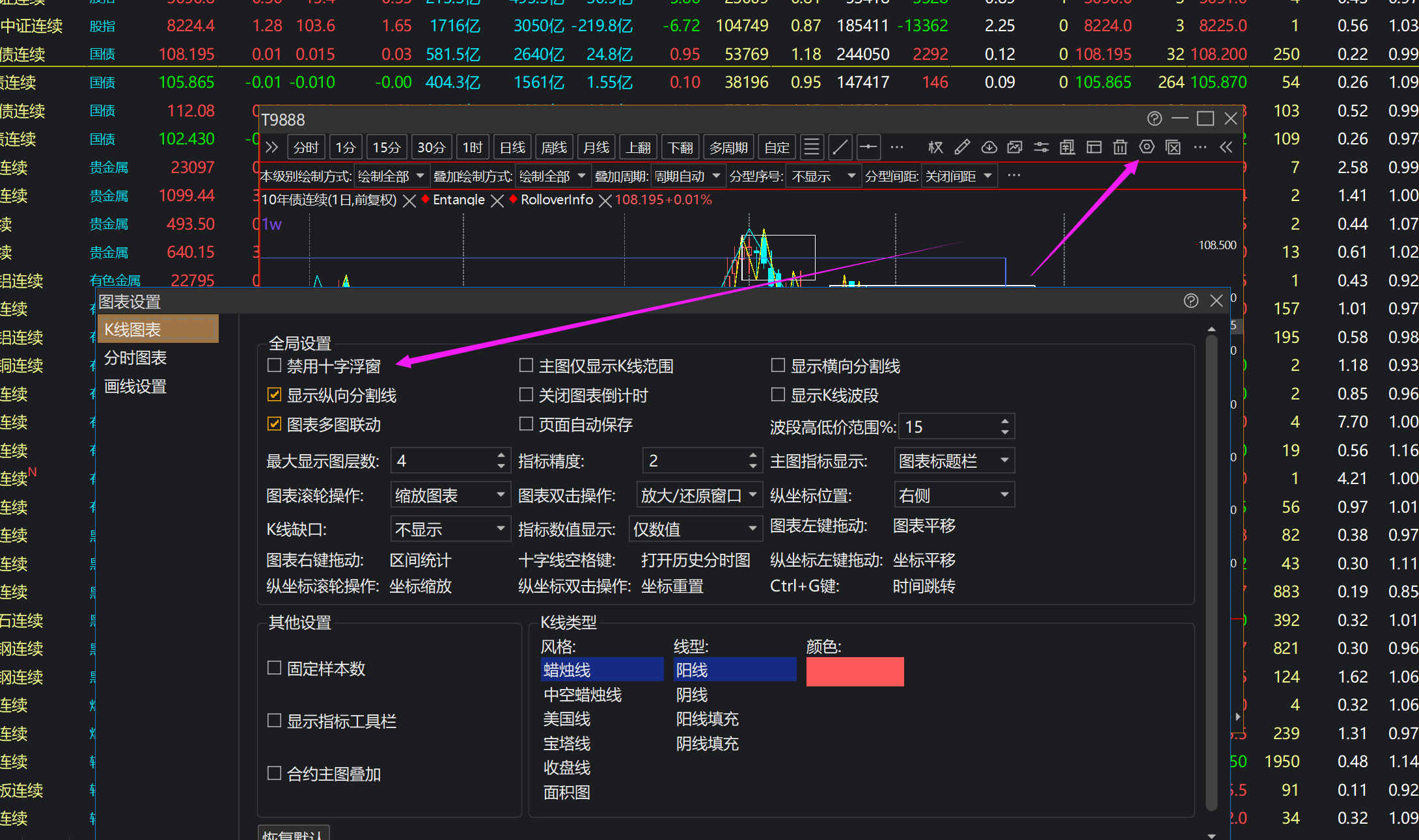
Task: Click the cloud download icon
Action: [x=989, y=148]
